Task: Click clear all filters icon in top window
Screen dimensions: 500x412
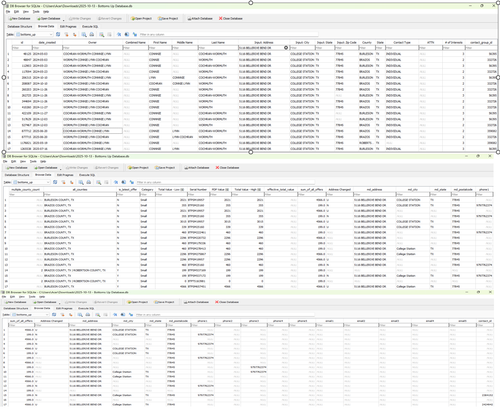Action: pyautogui.click(x=66, y=34)
